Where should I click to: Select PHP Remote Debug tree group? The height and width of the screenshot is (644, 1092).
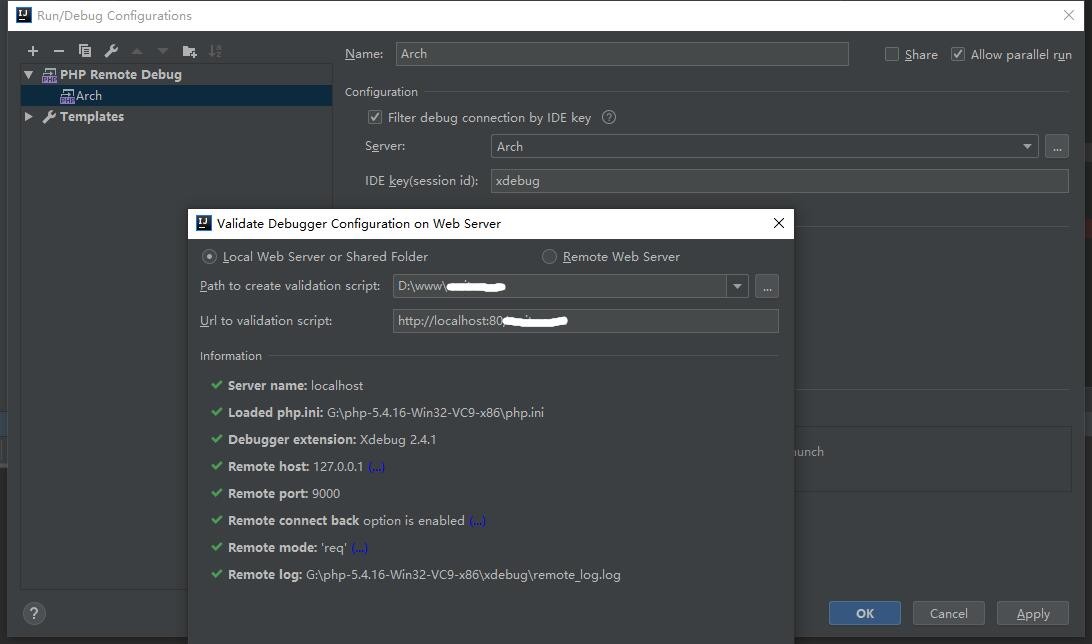[x=120, y=74]
